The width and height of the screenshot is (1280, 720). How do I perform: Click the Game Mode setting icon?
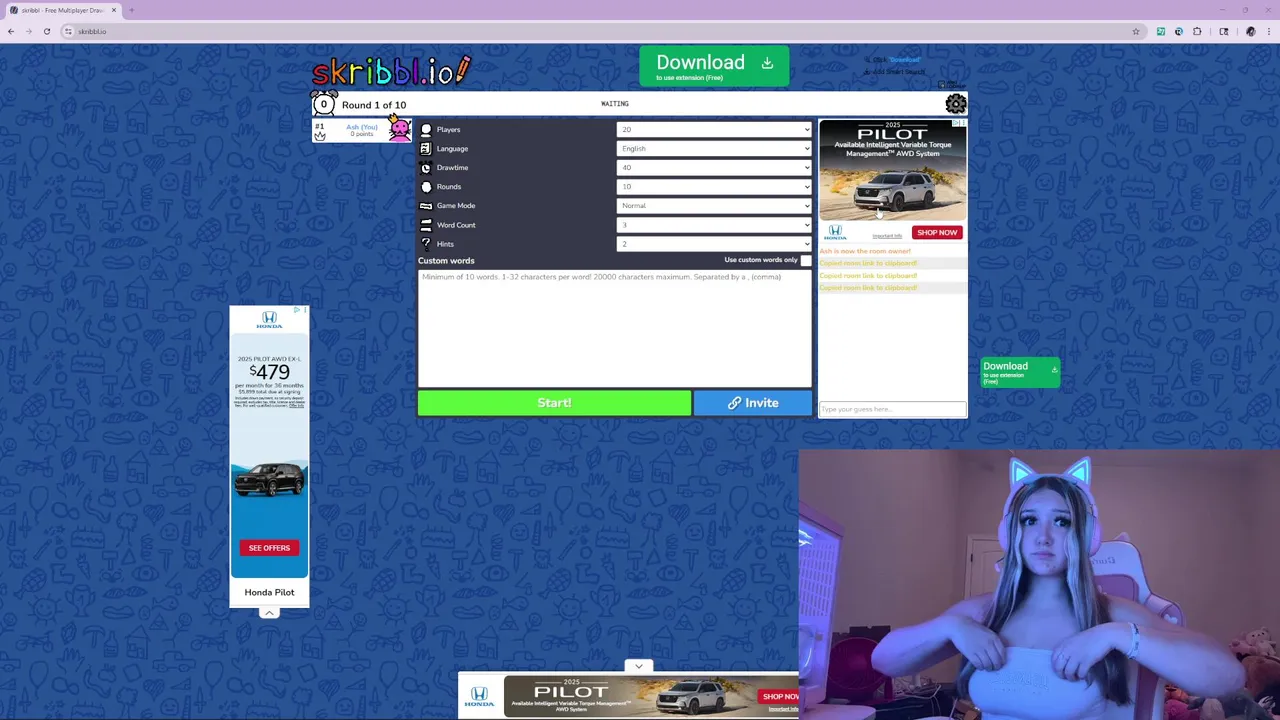426,206
